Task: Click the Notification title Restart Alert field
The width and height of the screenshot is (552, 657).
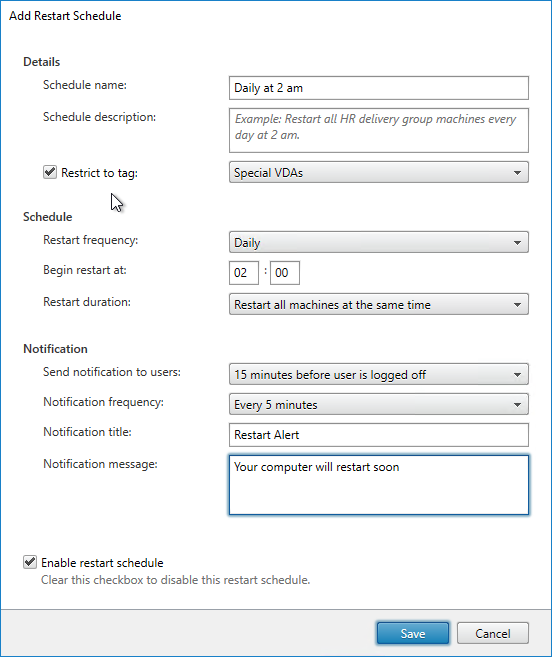Action: 378,435
